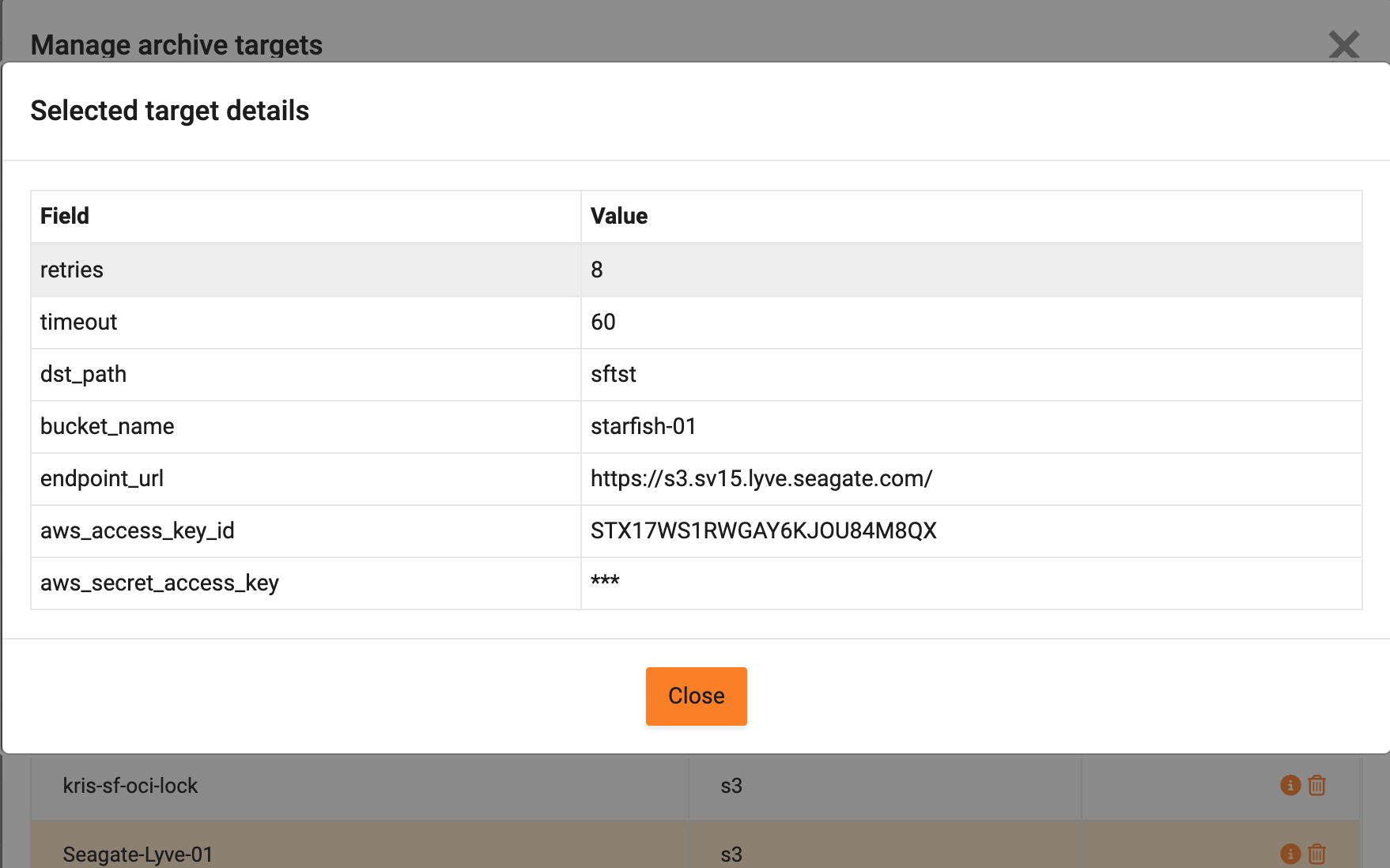
Task: Open info for Seagate-Lyve-01 target
Action: pyautogui.click(x=1290, y=854)
